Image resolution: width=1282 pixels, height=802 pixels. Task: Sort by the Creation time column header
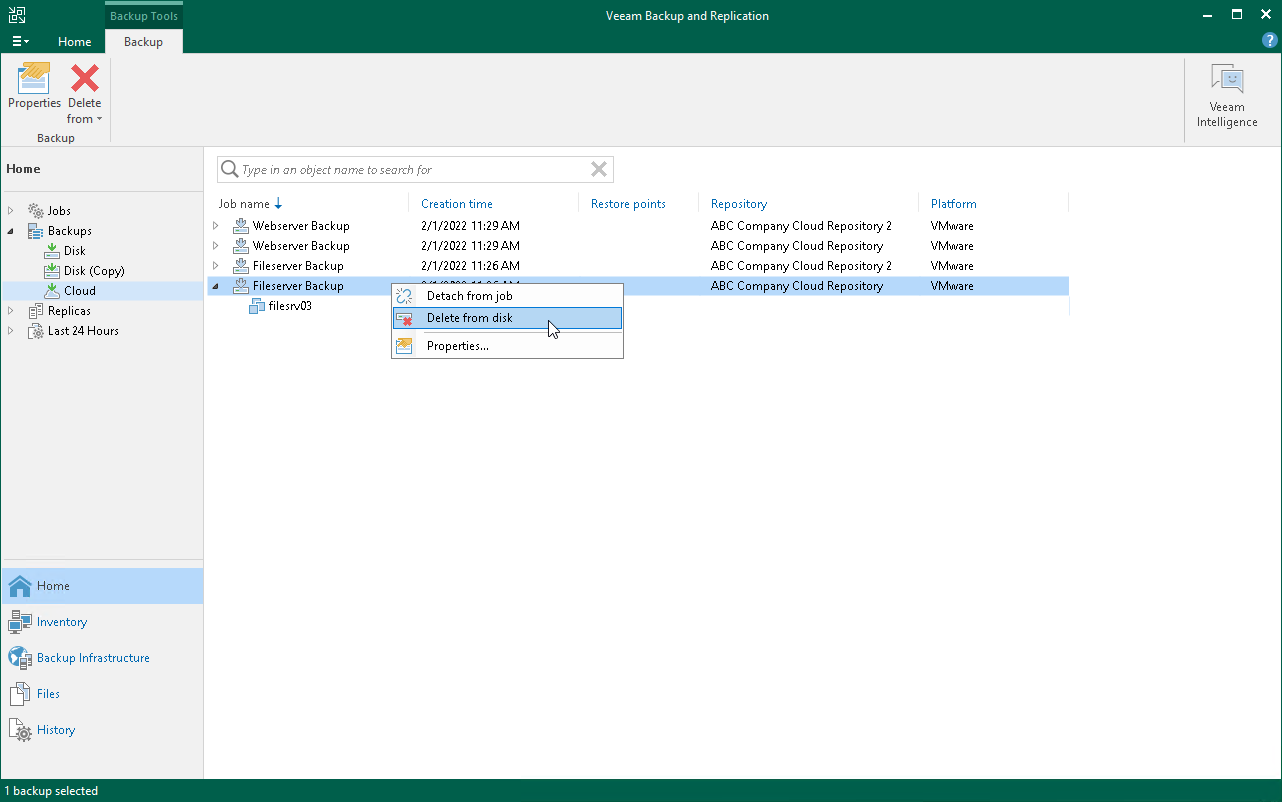(x=457, y=203)
